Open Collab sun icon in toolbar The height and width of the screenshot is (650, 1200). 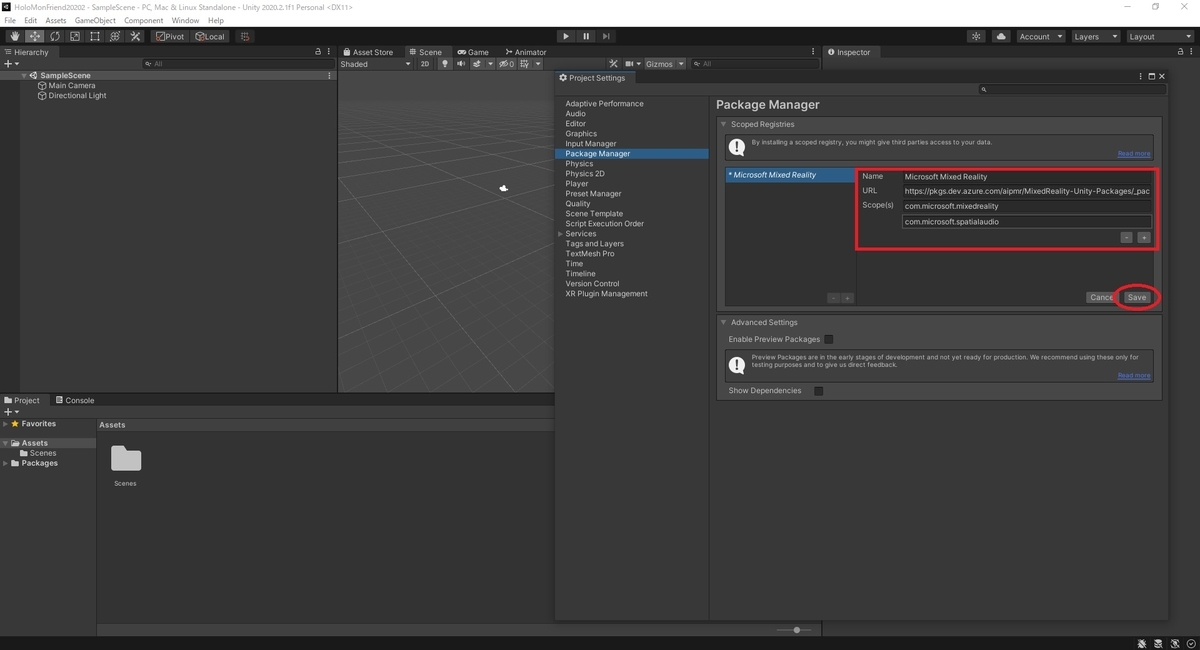(977, 36)
